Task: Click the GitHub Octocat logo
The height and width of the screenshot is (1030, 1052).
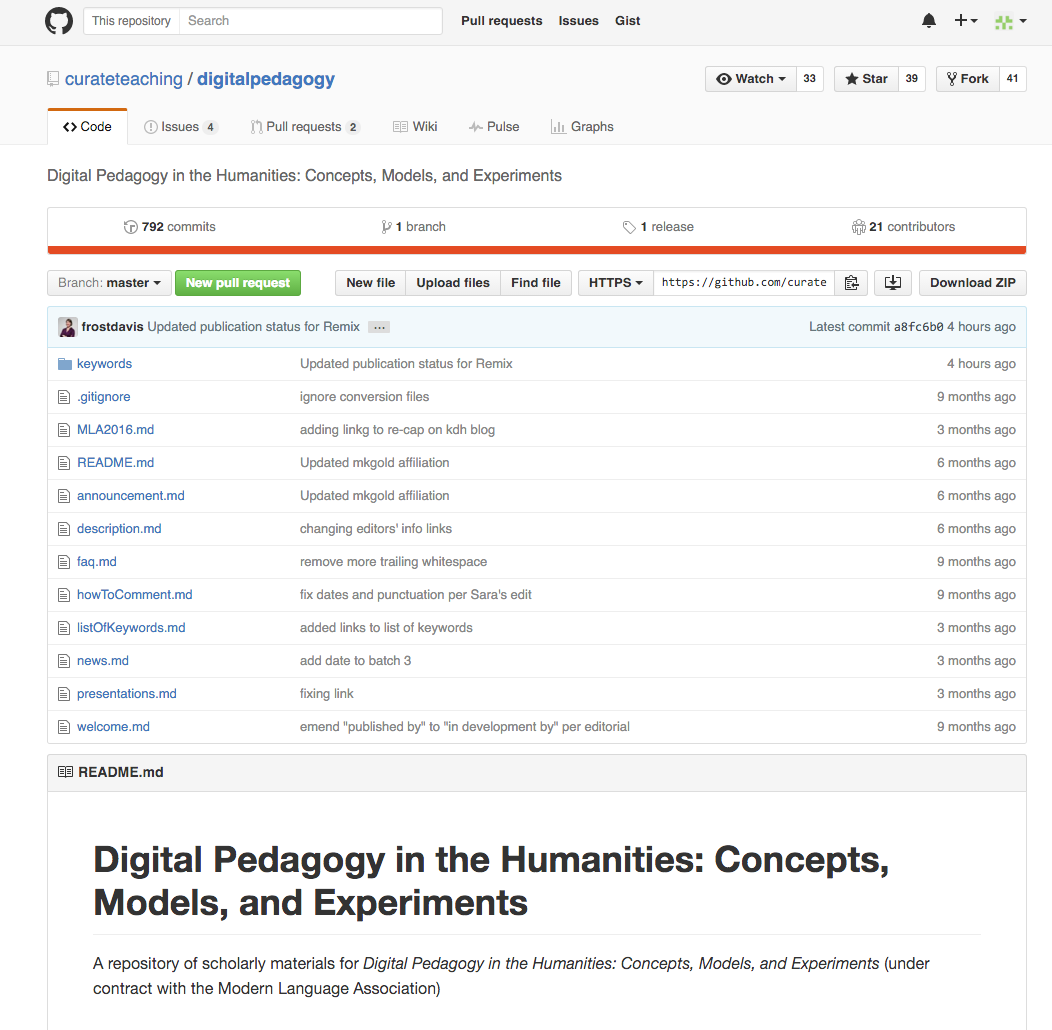Action: pos(59,21)
